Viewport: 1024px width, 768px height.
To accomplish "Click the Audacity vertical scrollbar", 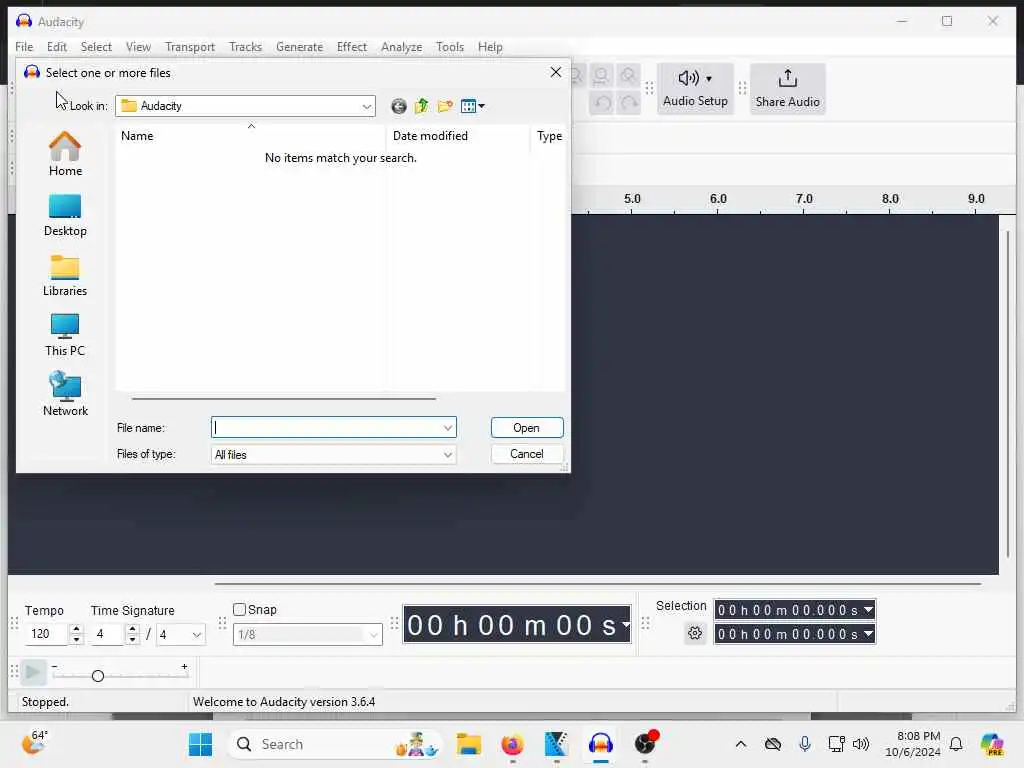I will (x=1008, y=392).
